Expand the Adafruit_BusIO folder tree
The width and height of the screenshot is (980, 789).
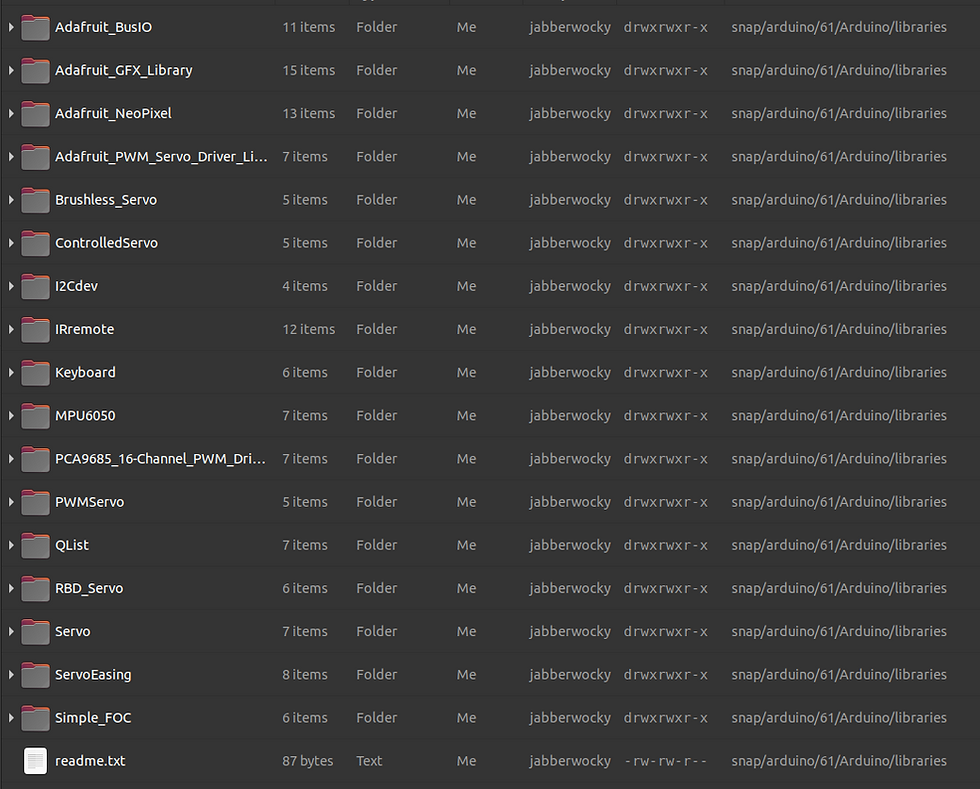[x=11, y=28]
